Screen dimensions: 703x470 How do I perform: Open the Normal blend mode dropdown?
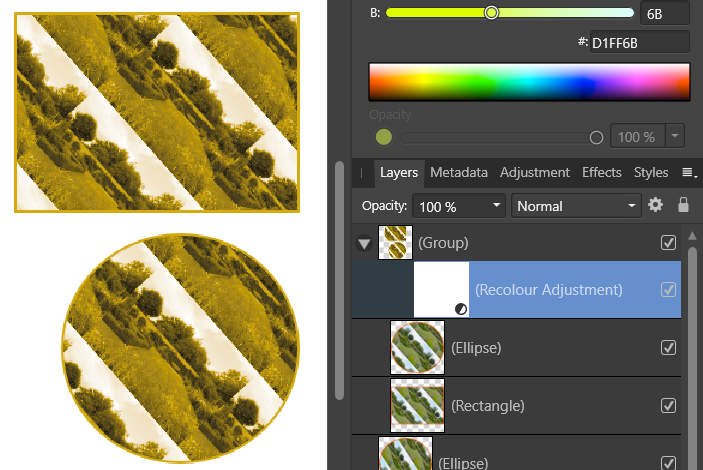(x=576, y=206)
